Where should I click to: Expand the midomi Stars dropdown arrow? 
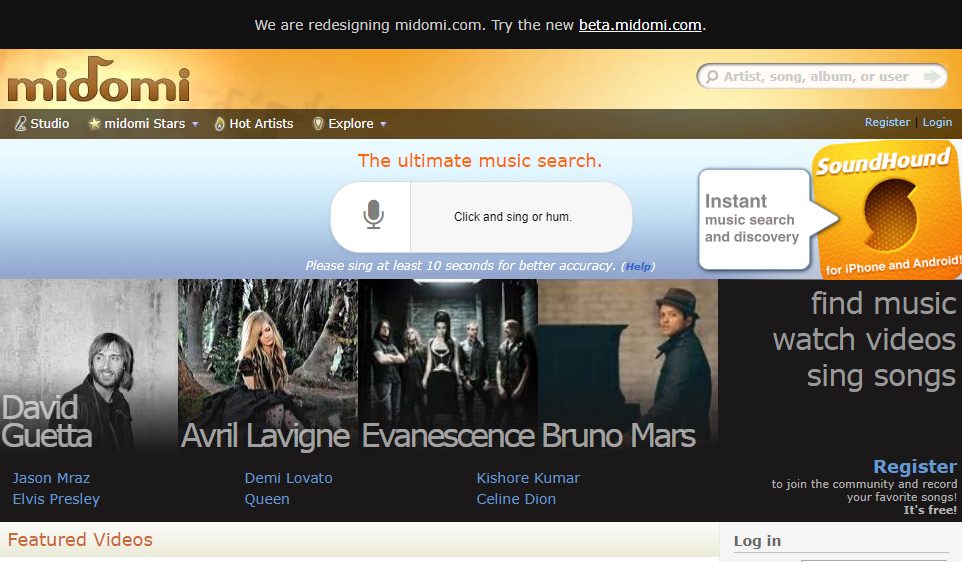click(195, 124)
